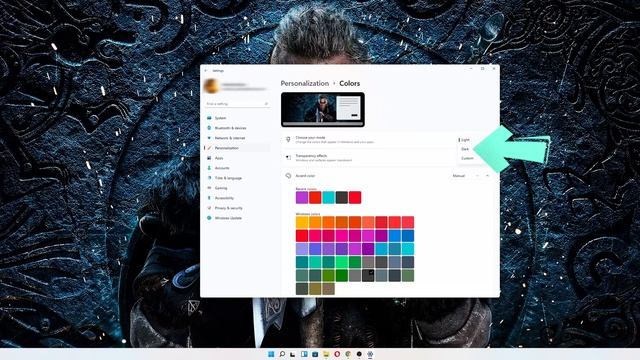Click the search magnifier in Find a setting
This screenshot has height=360, width=640.
(266, 104)
